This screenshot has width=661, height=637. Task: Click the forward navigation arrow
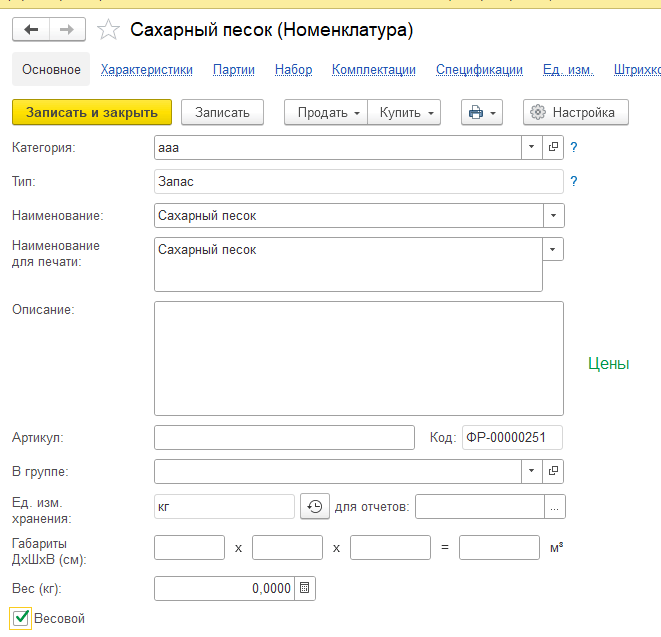tap(67, 30)
